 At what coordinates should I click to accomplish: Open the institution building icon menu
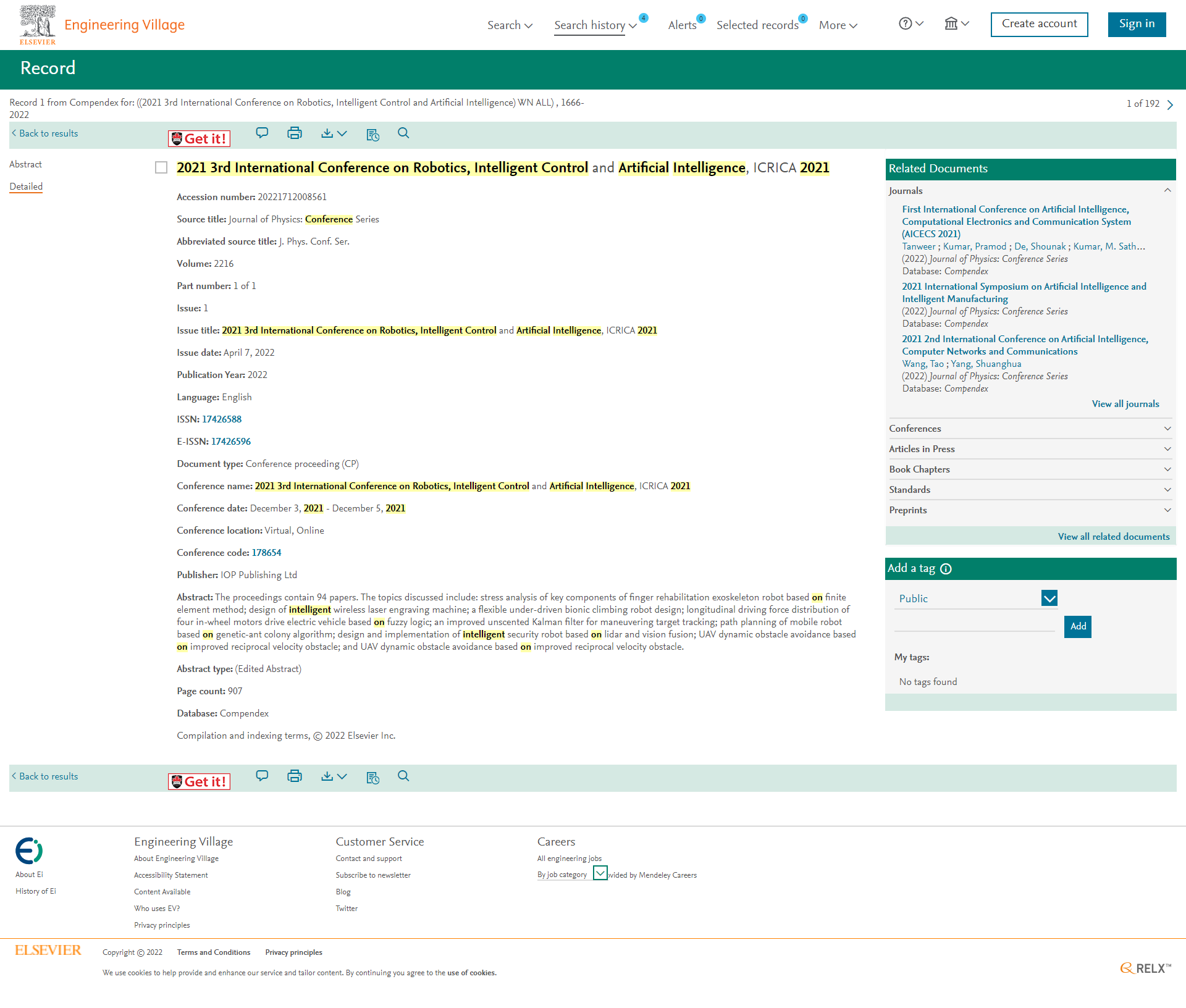(951, 23)
